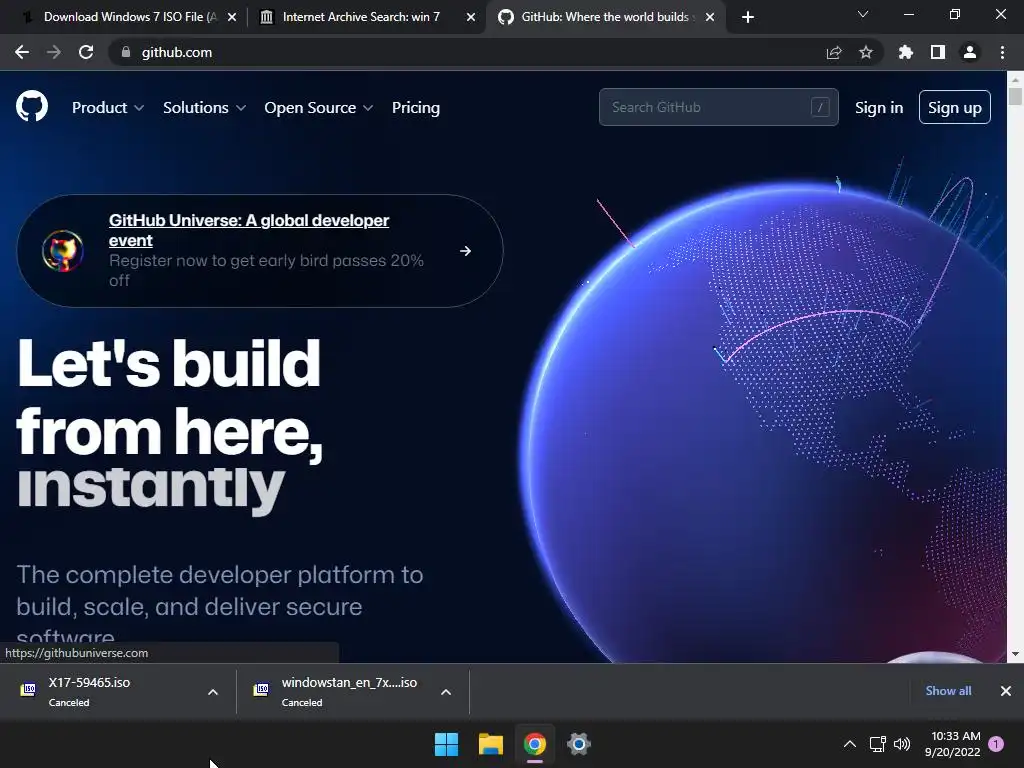
Task: Close the Download Windows 7 ISO tab
Action: click(232, 17)
